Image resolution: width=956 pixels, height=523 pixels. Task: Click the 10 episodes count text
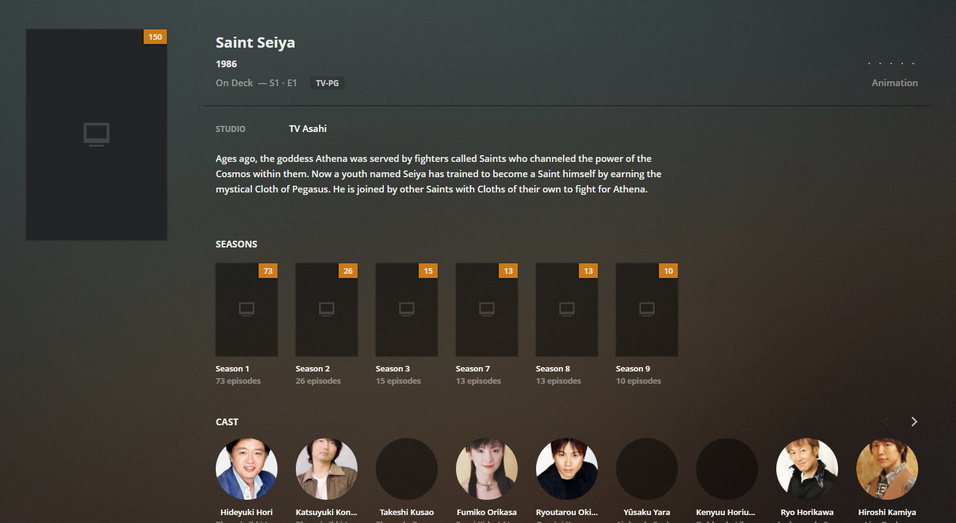[x=638, y=381]
